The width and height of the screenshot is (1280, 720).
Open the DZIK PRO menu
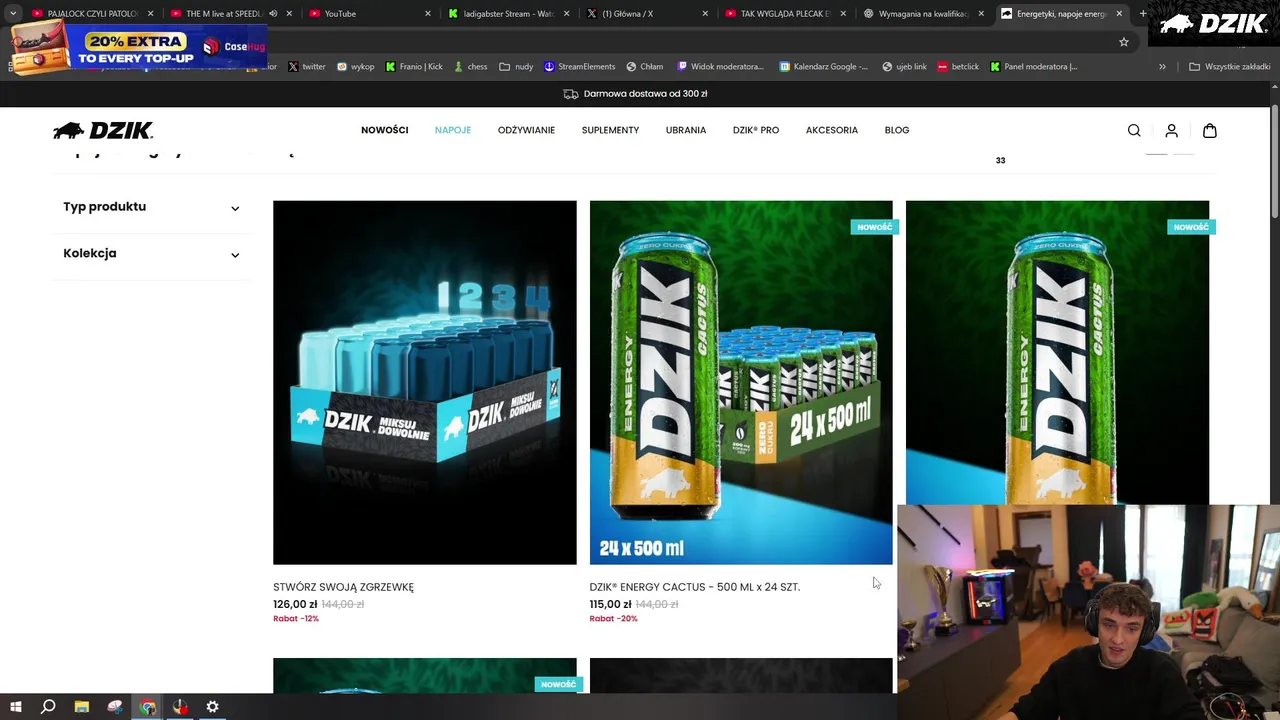coord(756,130)
